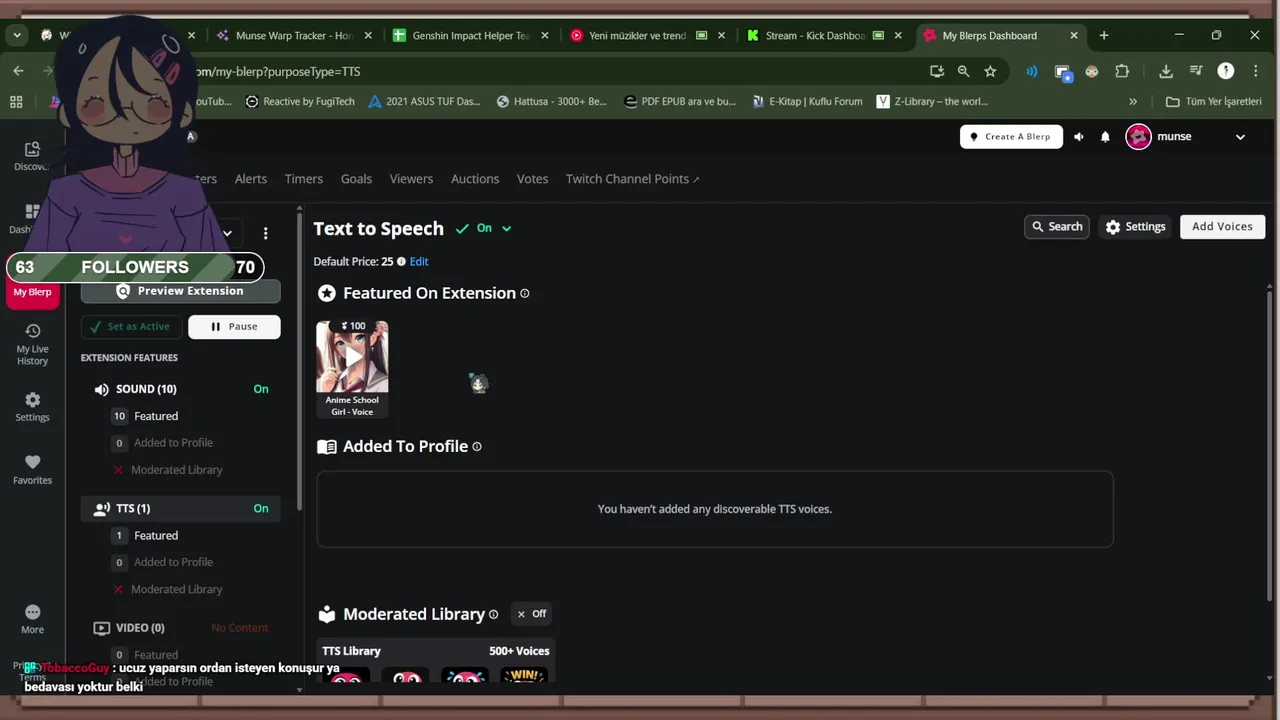Image resolution: width=1280 pixels, height=720 pixels.
Task: Toggle SOUND (10) On status
Action: click(261, 389)
